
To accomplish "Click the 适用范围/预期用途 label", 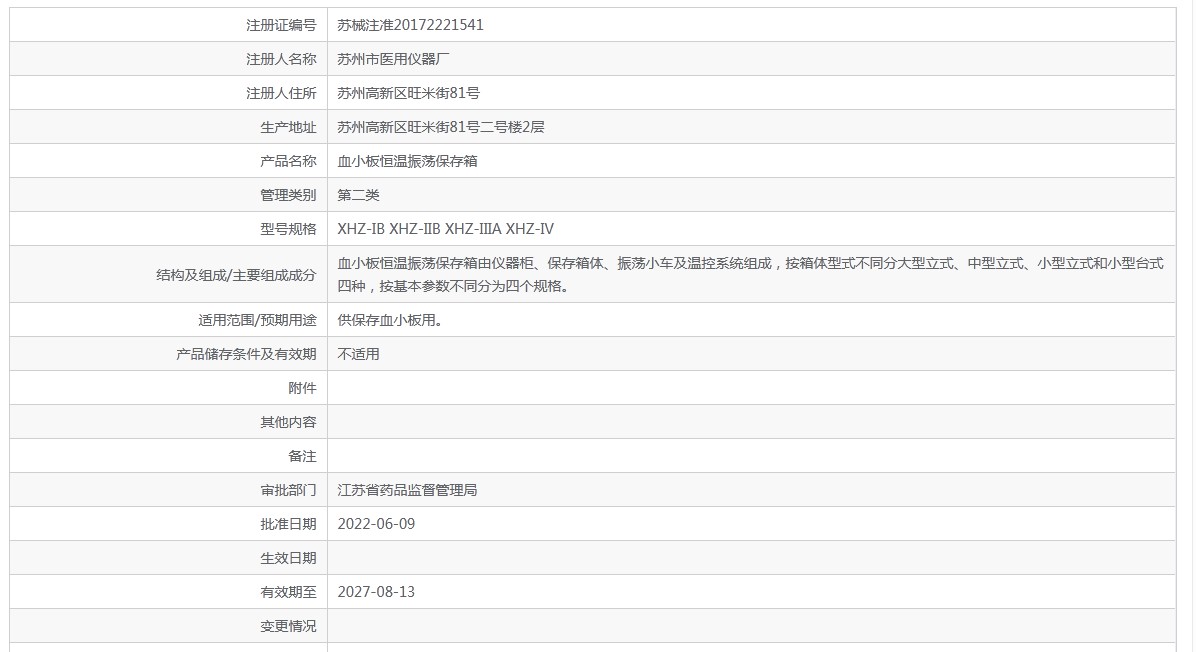I will [x=257, y=320].
